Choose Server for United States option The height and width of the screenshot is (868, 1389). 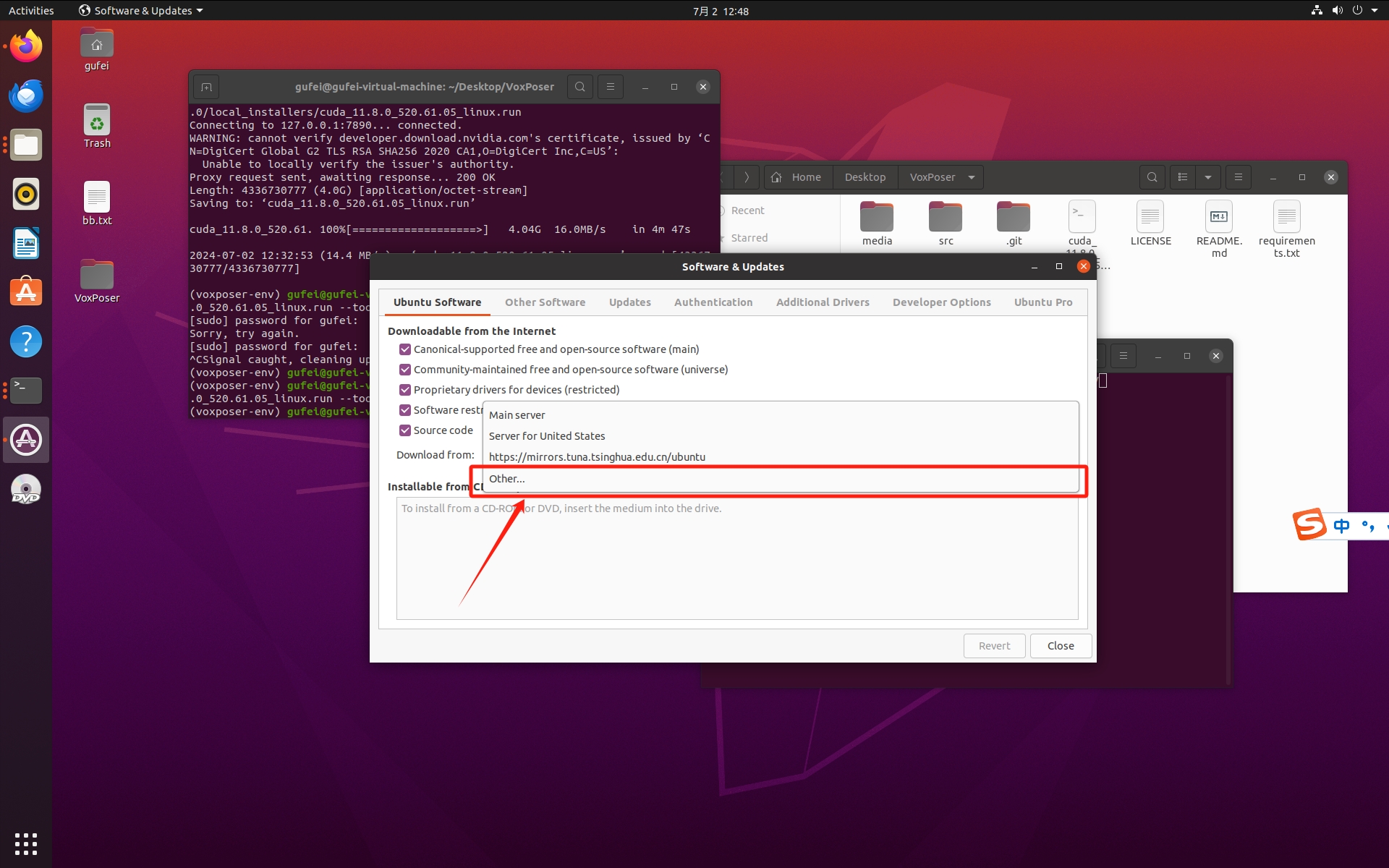pyautogui.click(x=781, y=436)
